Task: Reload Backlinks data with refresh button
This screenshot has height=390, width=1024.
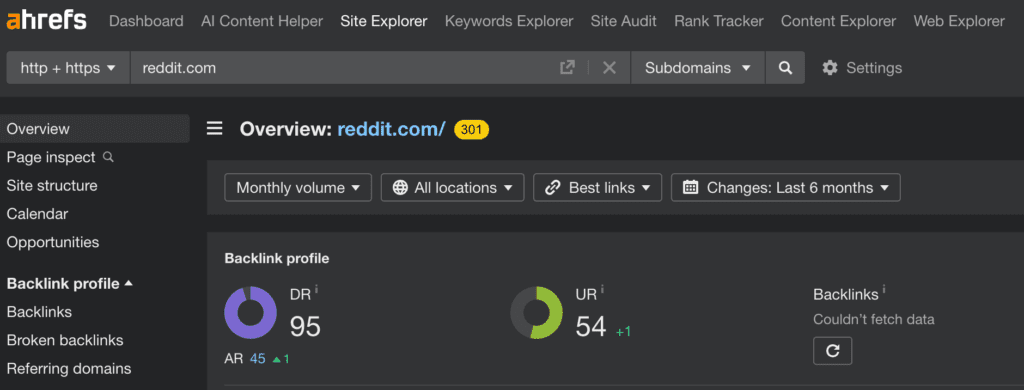Action: tap(833, 351)
